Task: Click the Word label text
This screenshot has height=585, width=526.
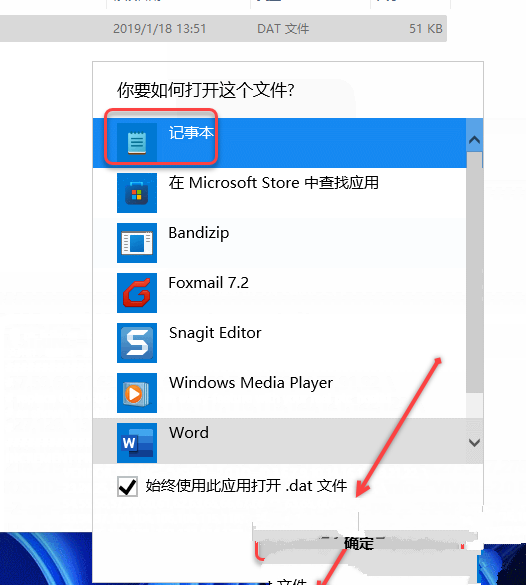Action: pyautogui.click(x=189, y=433)
